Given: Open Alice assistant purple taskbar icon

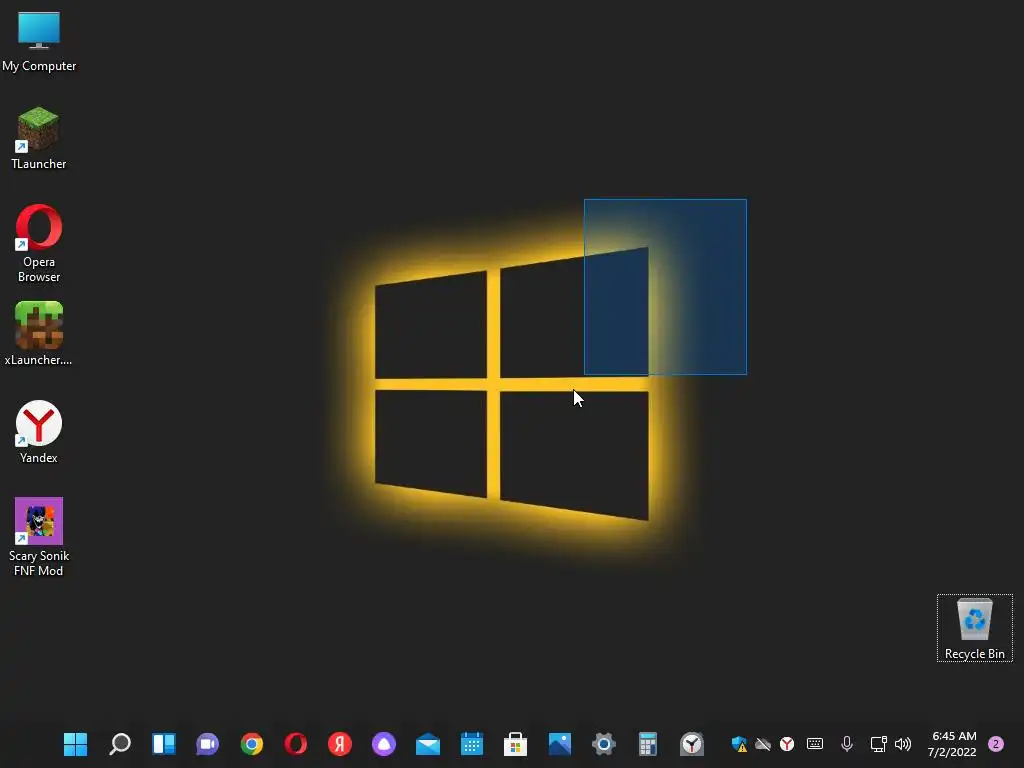Looking at the screenshot, I should tap(384, 744).
